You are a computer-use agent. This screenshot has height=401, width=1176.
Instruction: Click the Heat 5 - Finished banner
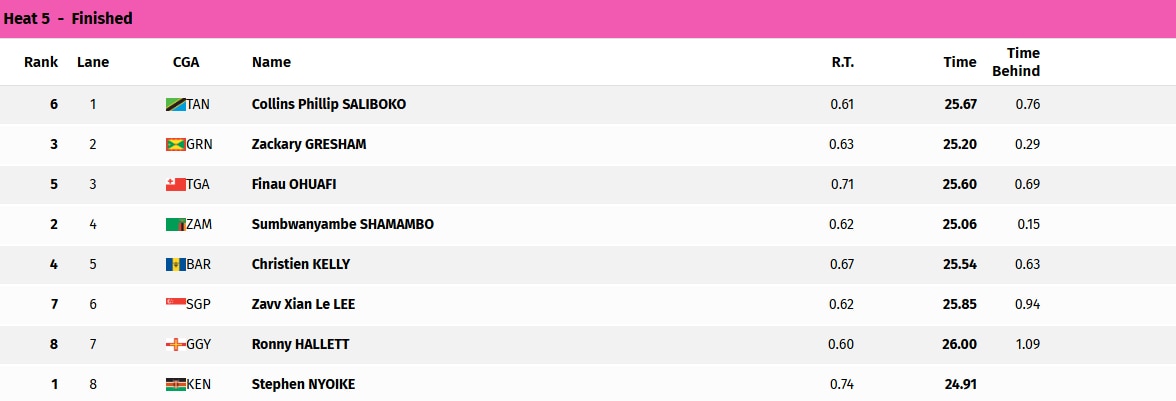click(588, 19)
